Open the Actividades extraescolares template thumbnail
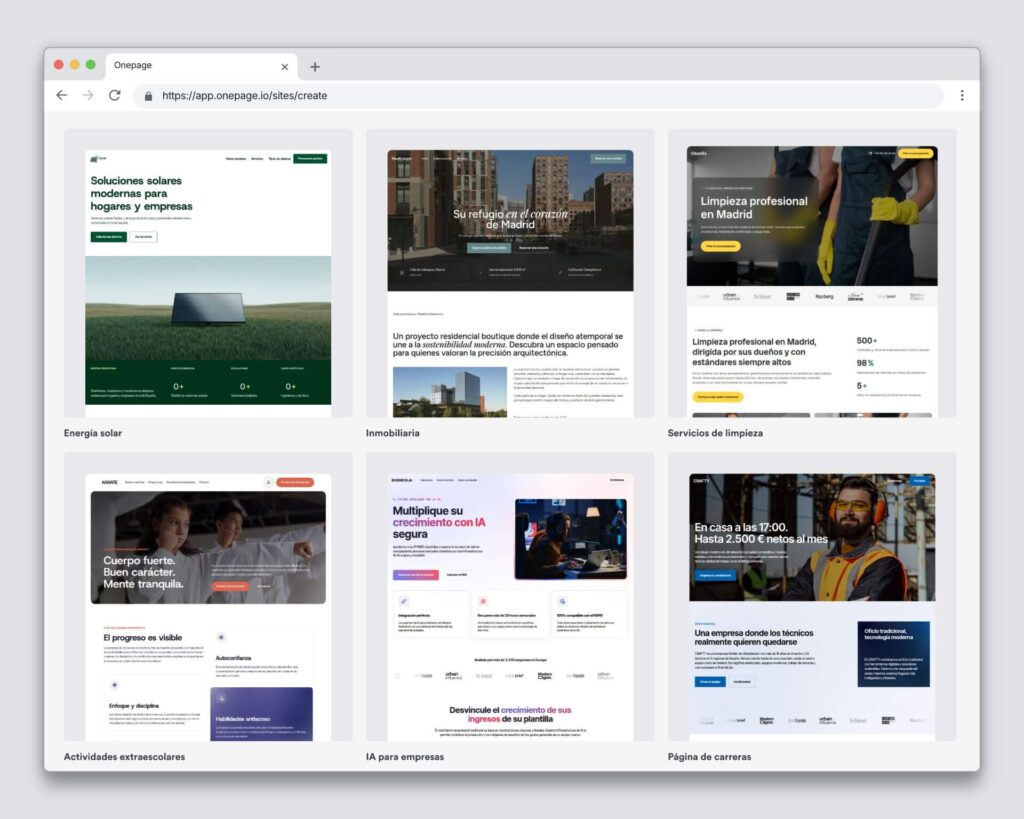The height and width of the screenshot is (819, 1024). [208, 597]
